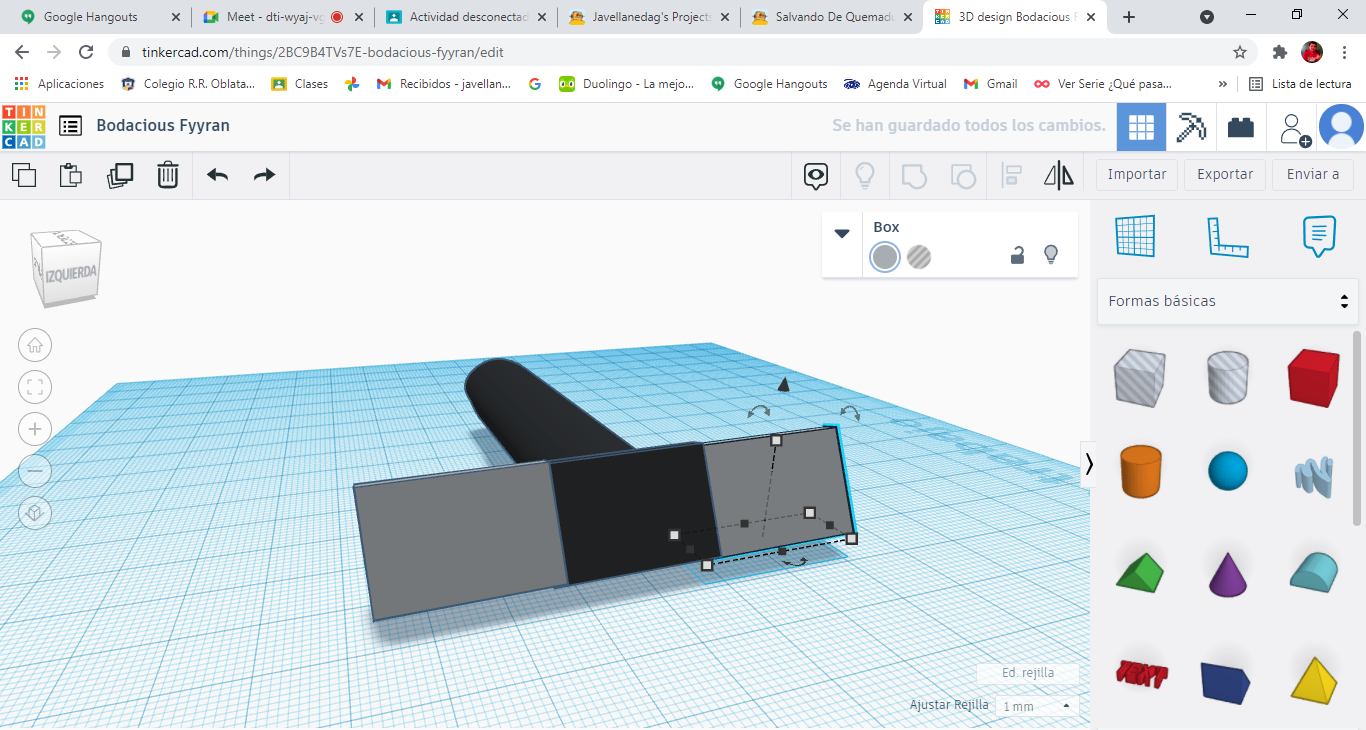Select the Workplane tool
The image size is (1366, 730).
click(x=1135, y=236)
